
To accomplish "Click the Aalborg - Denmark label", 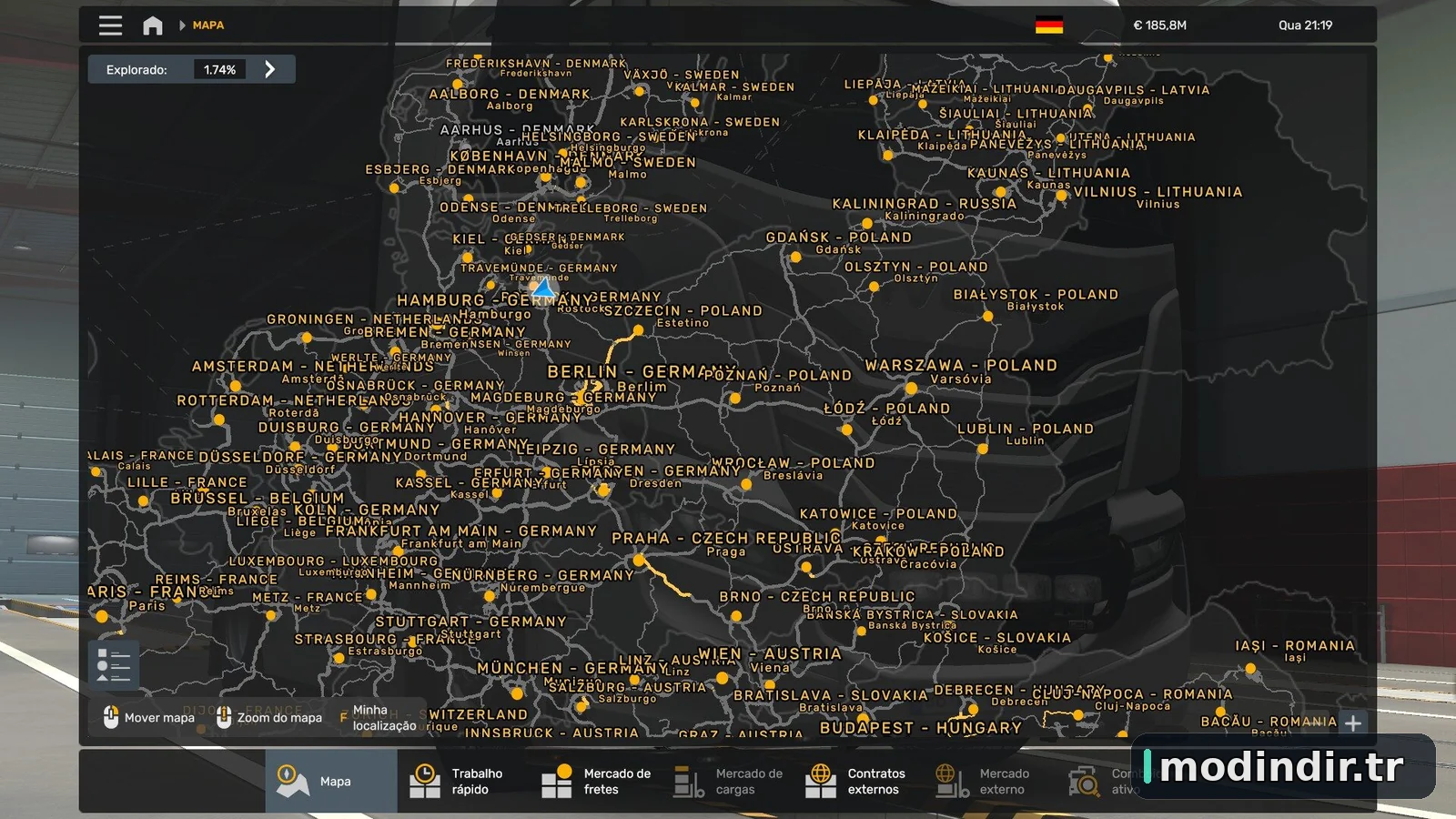I will 510,94.
